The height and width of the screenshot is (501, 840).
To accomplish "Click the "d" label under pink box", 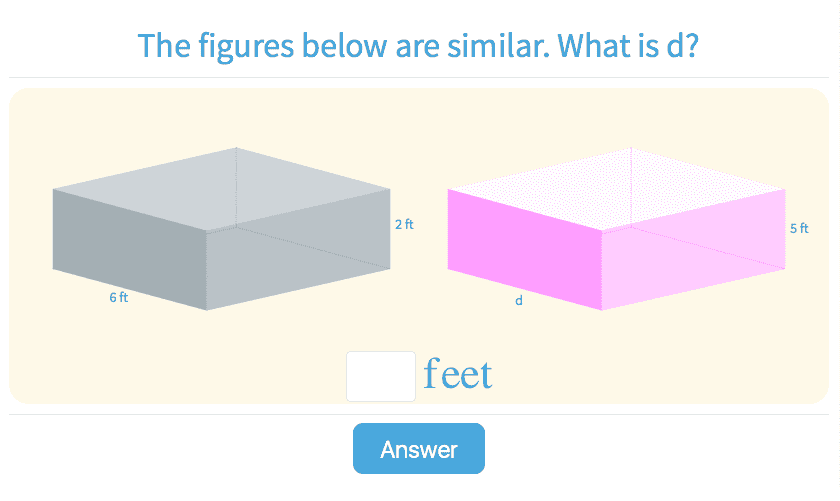I will coord(519,300).
